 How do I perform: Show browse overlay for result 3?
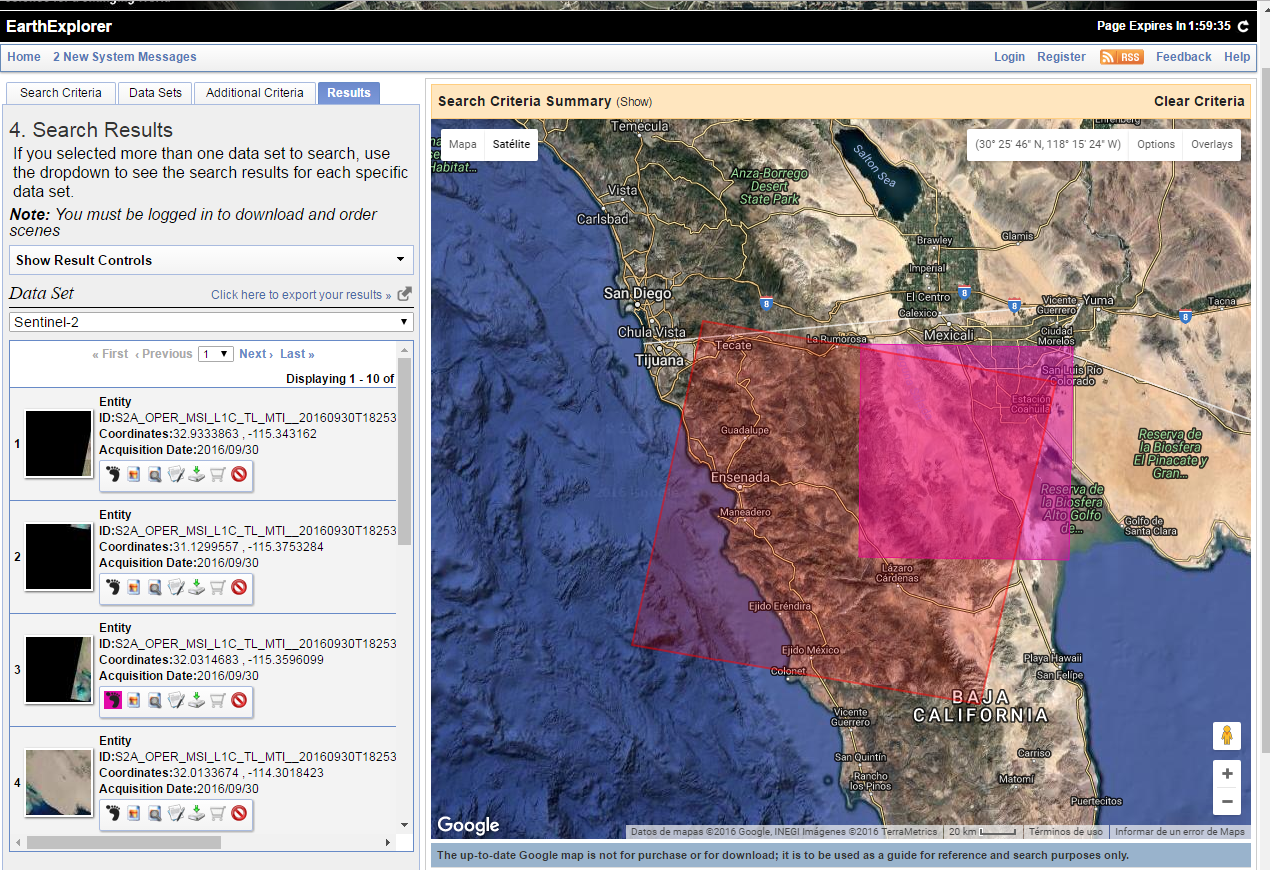134,701
